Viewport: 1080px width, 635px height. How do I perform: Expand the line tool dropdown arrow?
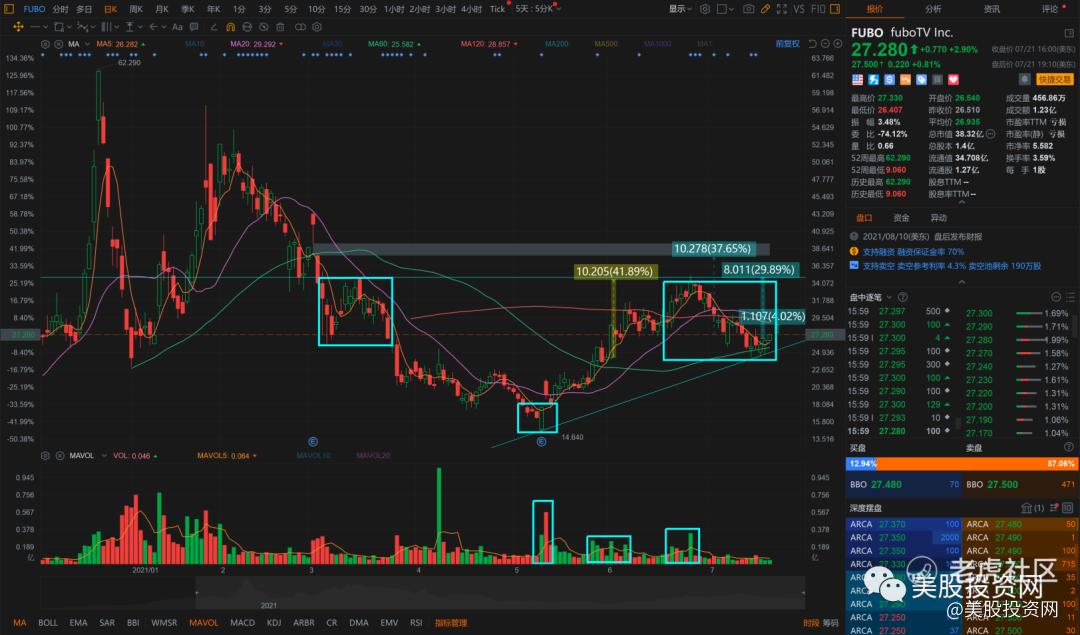(45, 27)
